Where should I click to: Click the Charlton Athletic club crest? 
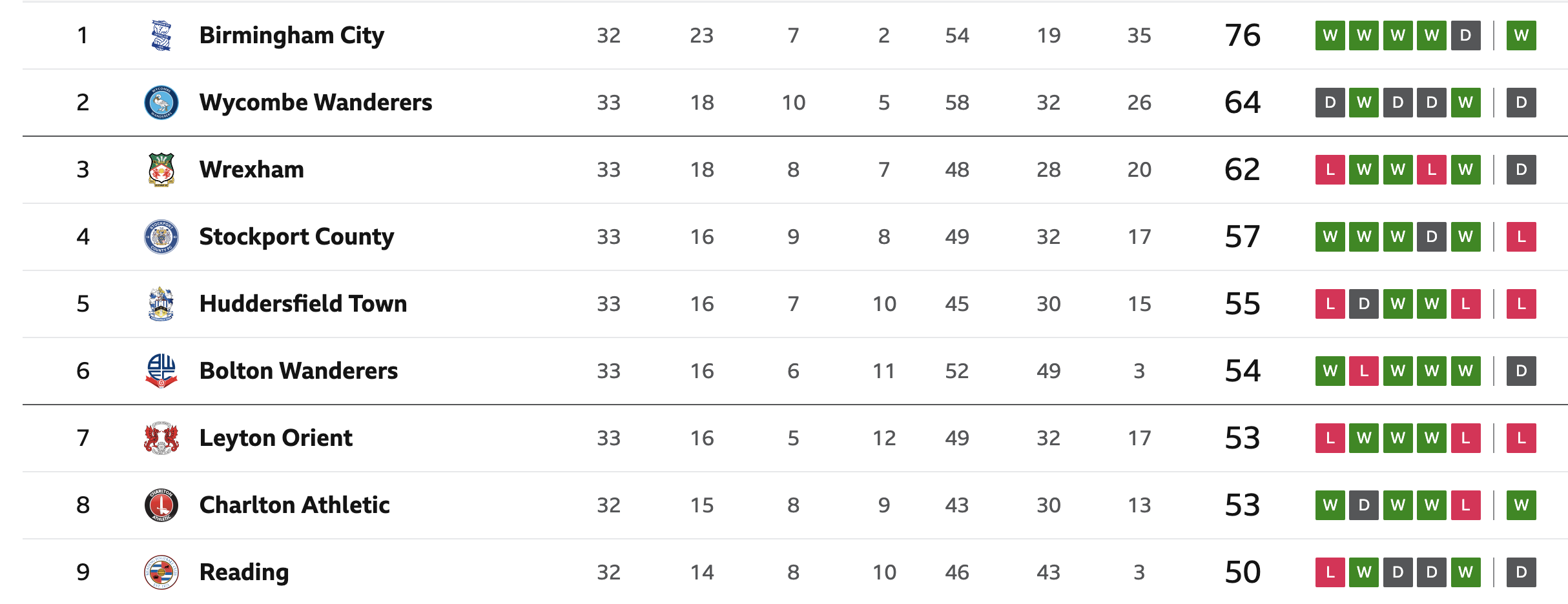coord(161,505)
